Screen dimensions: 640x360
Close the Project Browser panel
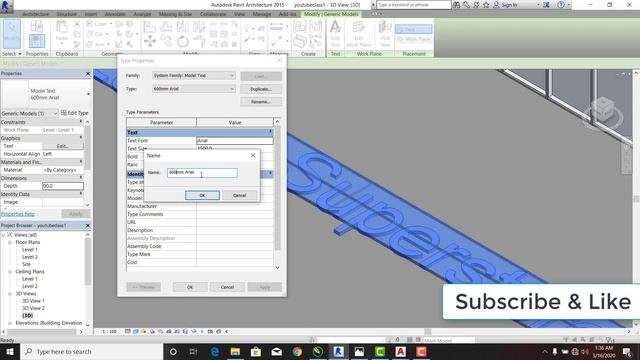coord(88,225)
